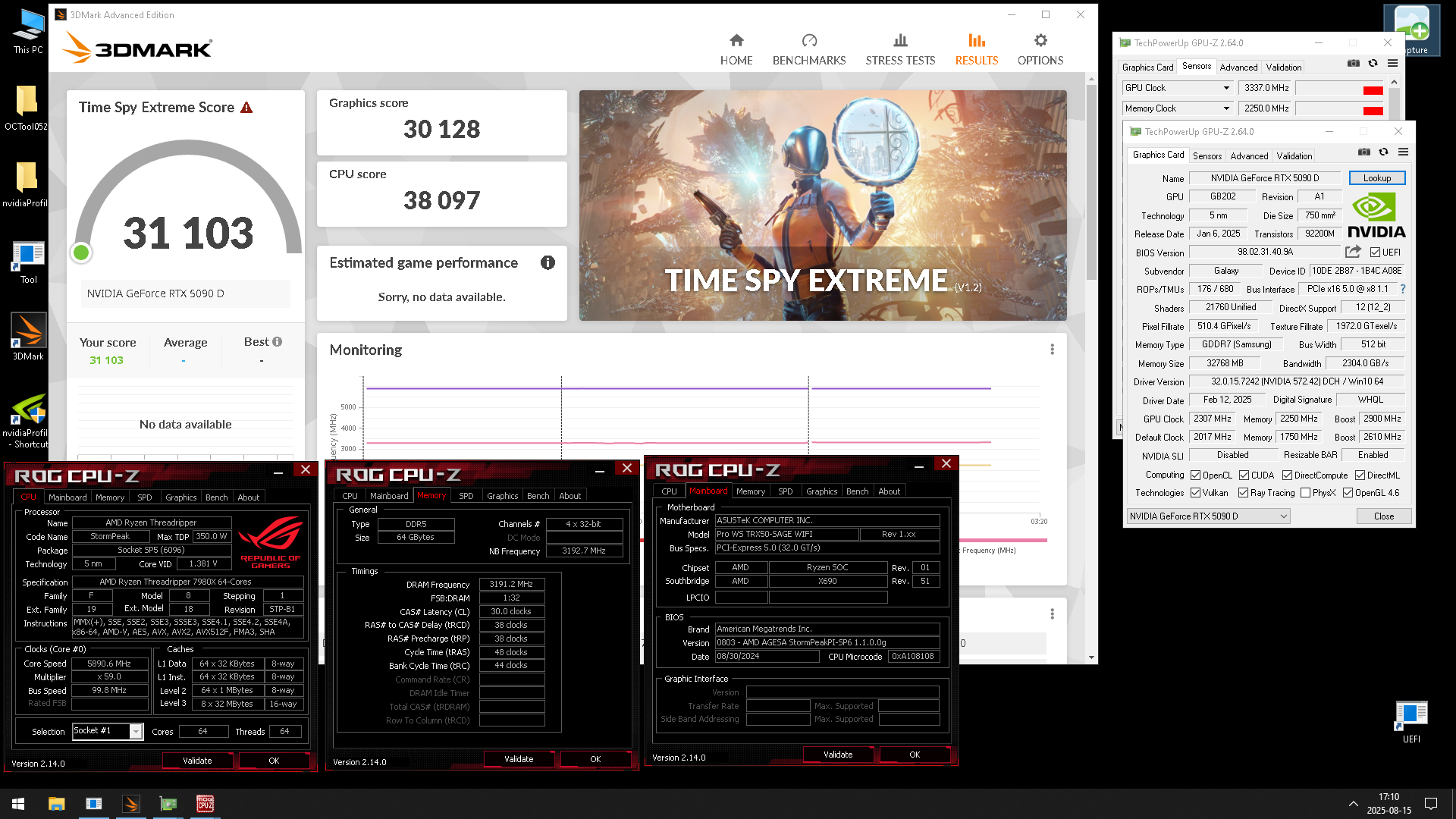
Task: Toggle the Vulkan checkbox
Action: click(1195, 493)
